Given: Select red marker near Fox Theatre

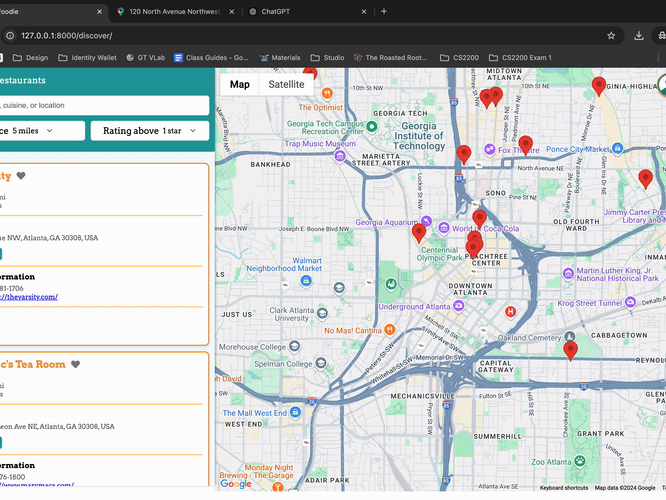Looking at the screenshot, I should [526, 145].
